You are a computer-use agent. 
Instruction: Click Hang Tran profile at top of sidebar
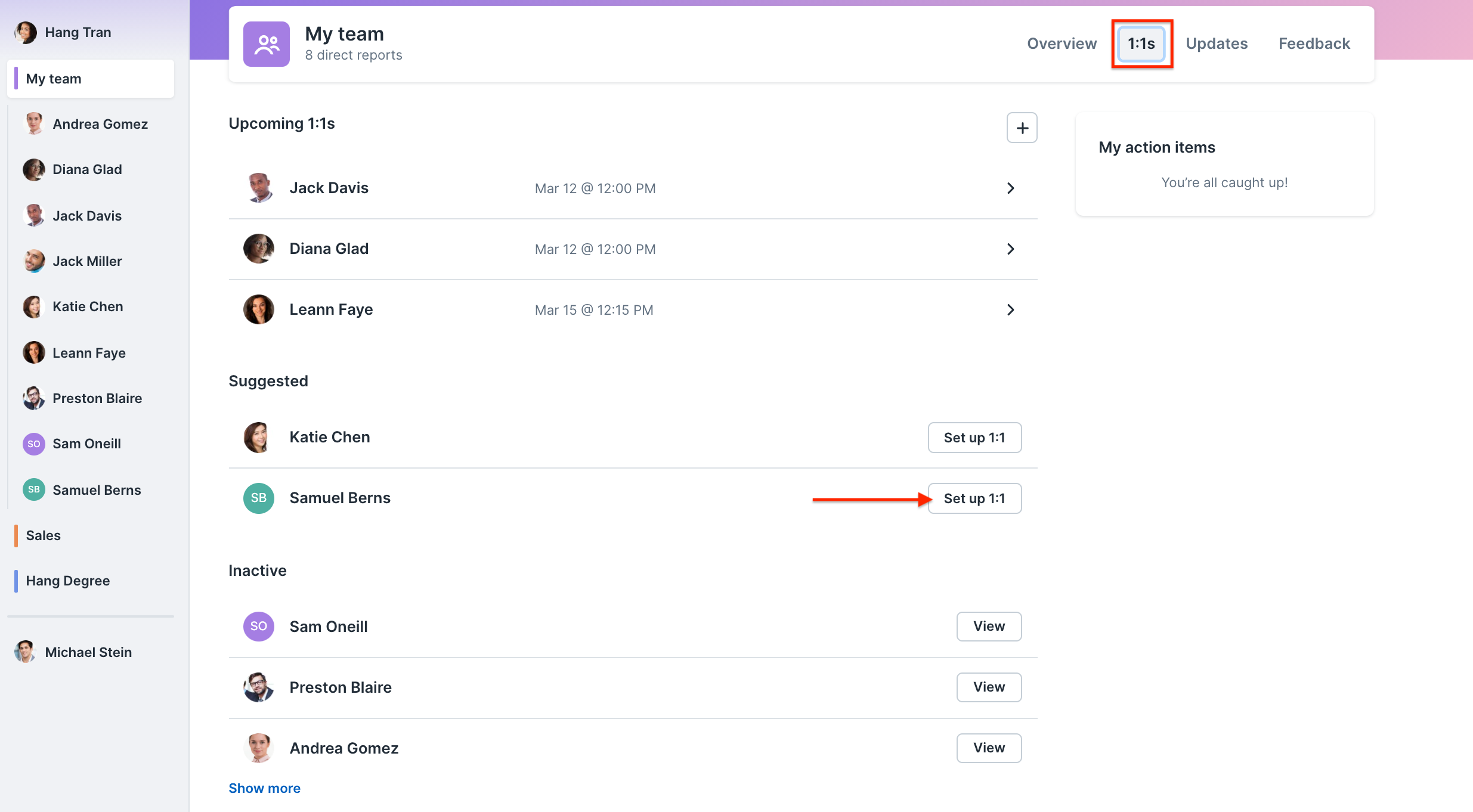(x=91, y=32)
